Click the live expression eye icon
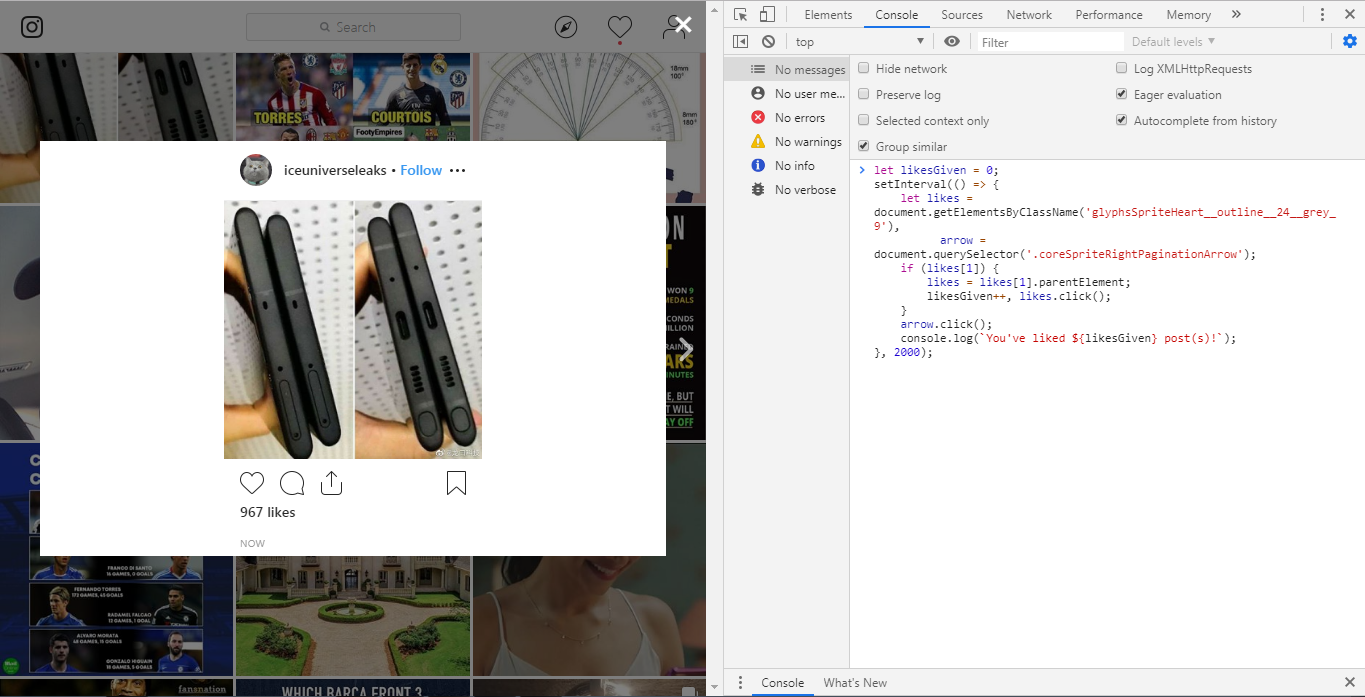 (952, 41)
